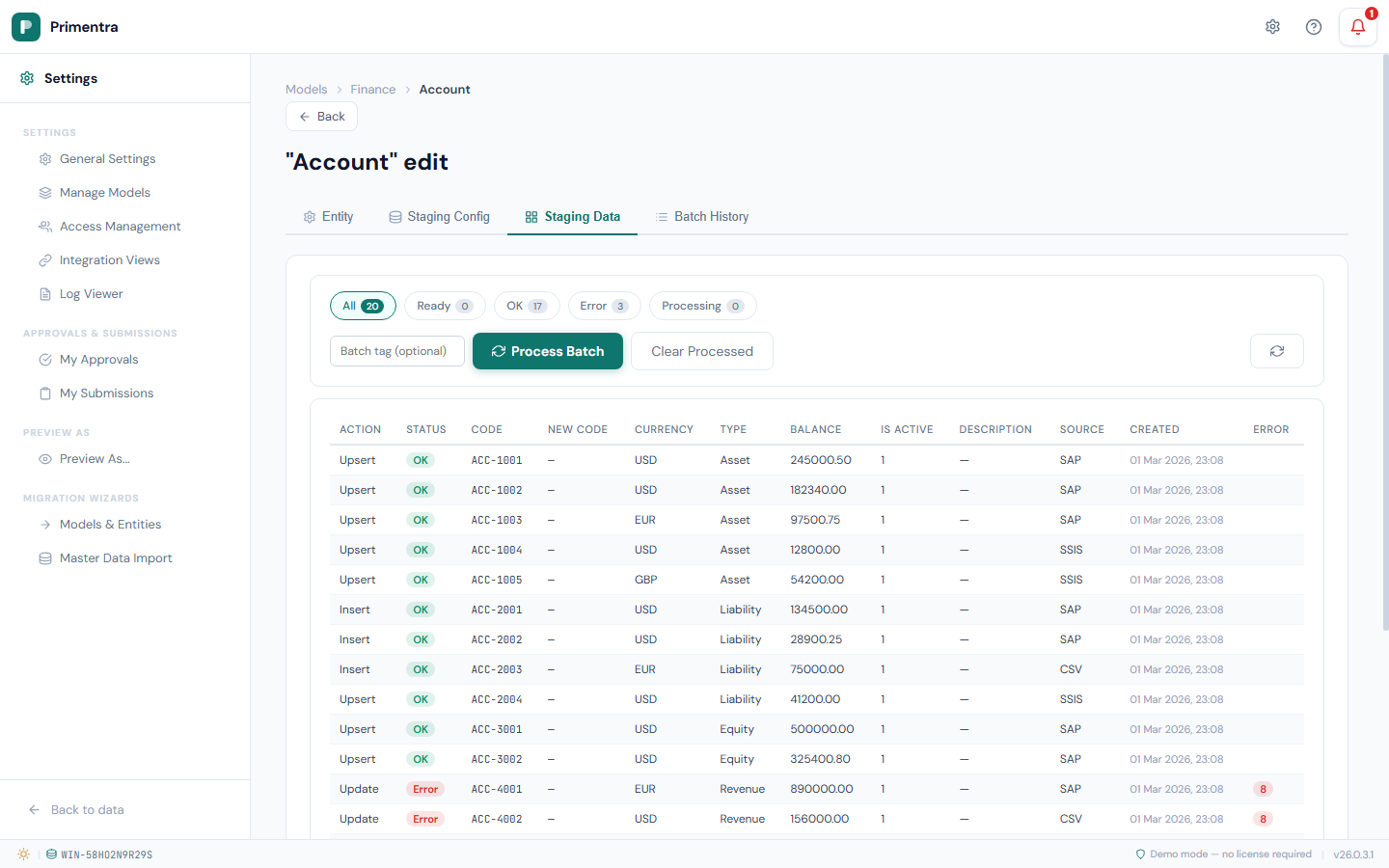Open settings gear icon in top bar
This screenshot has width=1389, height=868.
point(1272,27)
